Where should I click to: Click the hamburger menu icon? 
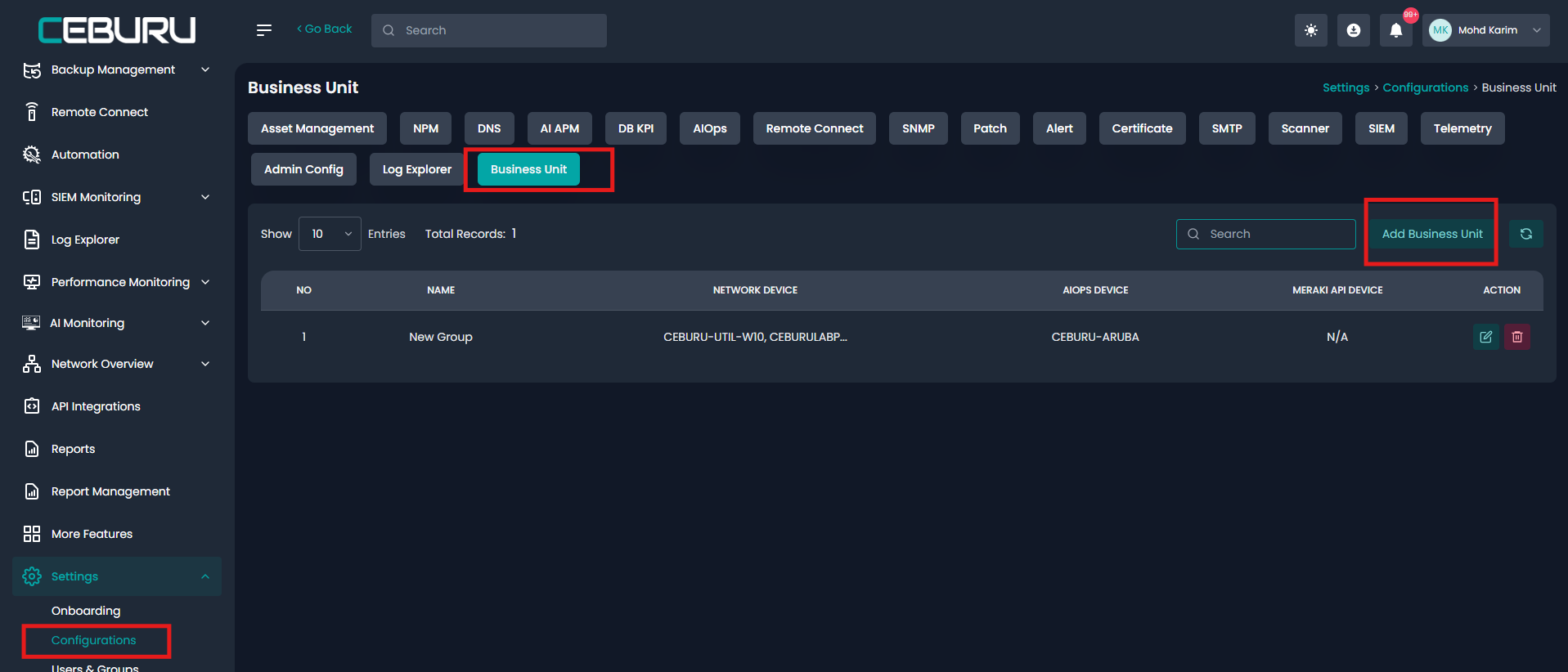coord(263,30)
